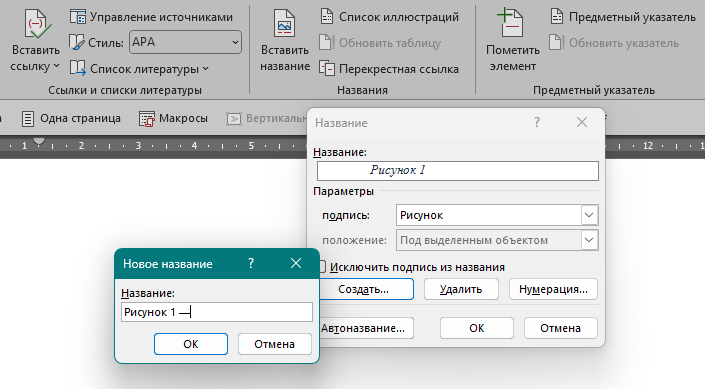Open Список иллюстраций table of figures

coord(389,17)
